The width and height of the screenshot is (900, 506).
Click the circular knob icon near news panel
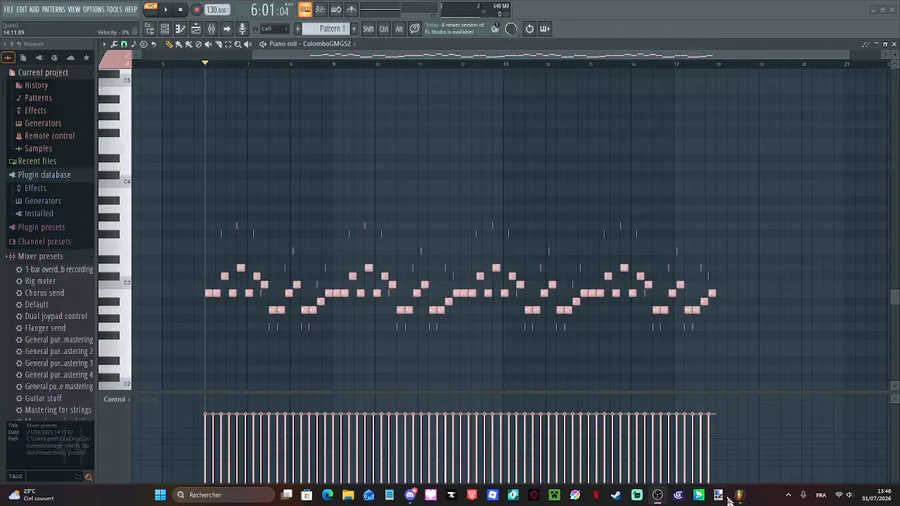[511, 29]
